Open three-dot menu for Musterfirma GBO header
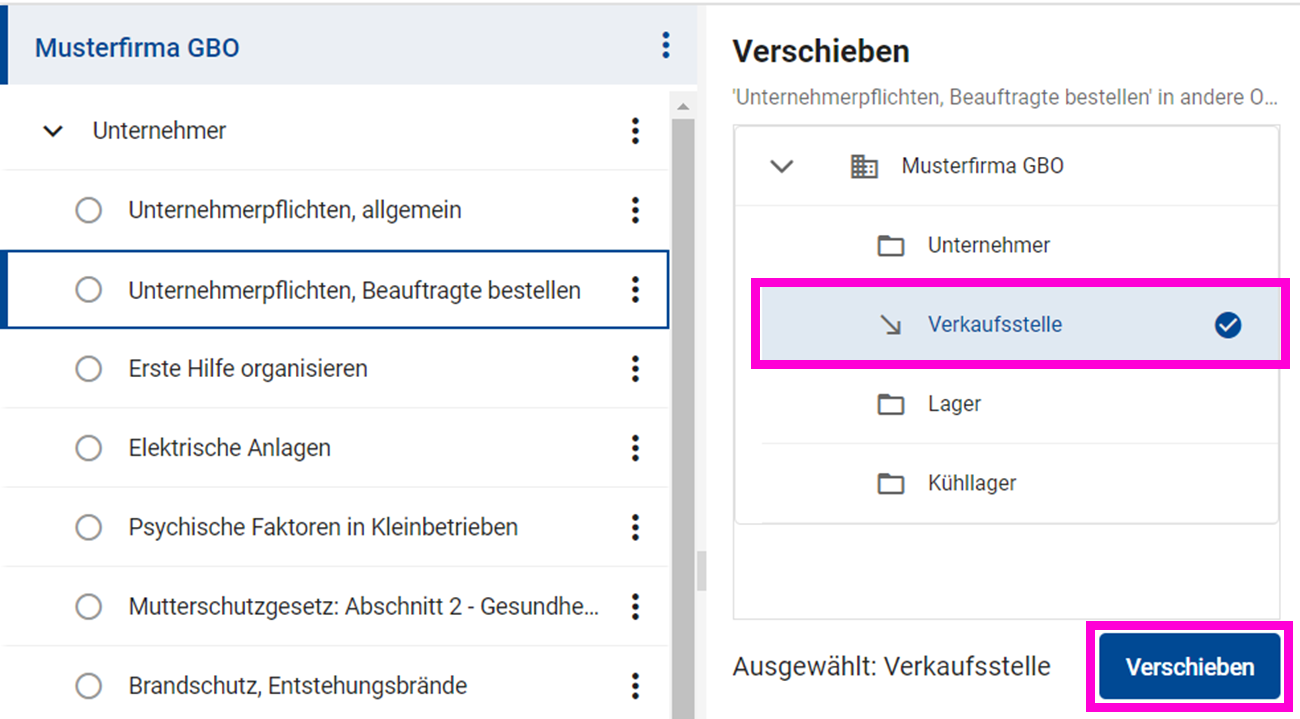1300x719 pixels. (665, 46)
